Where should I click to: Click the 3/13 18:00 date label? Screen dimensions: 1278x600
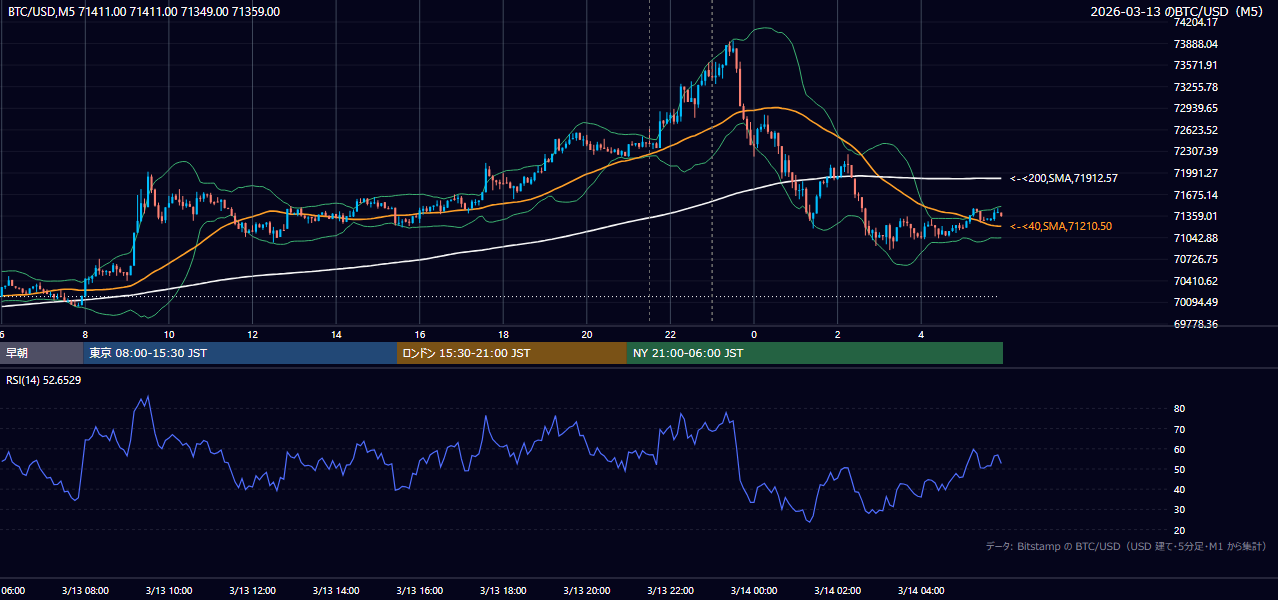(503, 591)
